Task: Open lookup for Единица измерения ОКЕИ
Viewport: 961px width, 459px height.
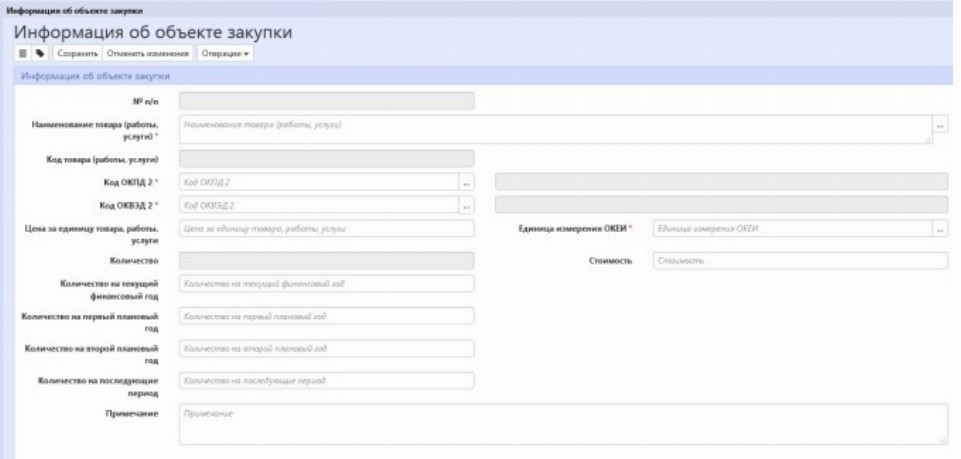Action: [940, 229]
